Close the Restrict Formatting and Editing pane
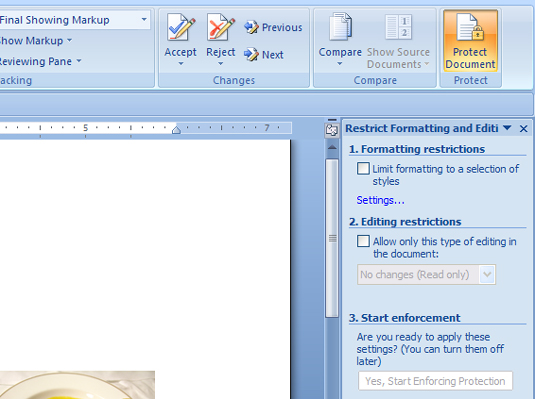The image size is (535, 399). point(523,129)
